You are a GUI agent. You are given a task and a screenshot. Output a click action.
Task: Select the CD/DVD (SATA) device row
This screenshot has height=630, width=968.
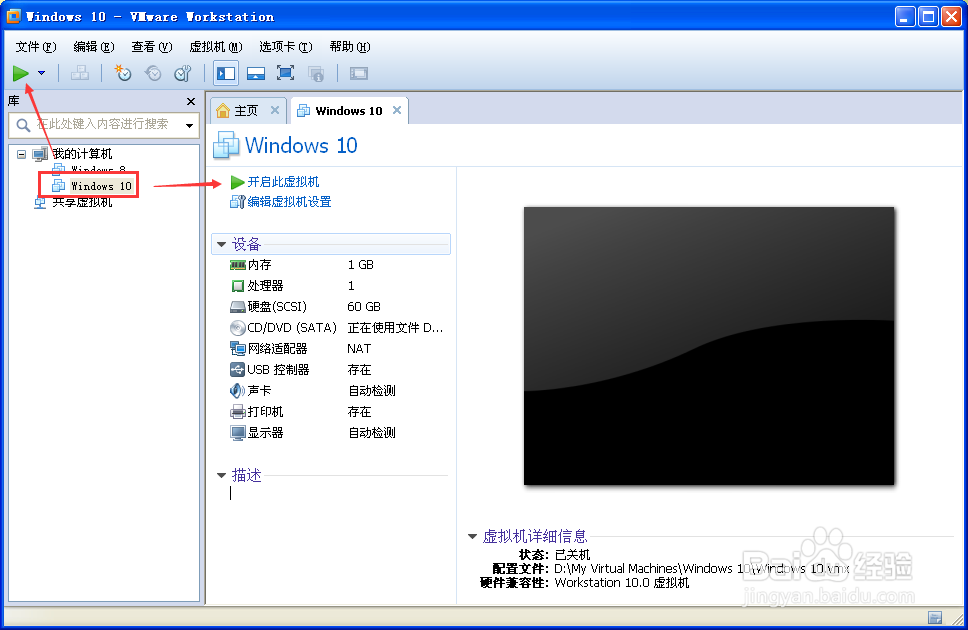point(338,328)
